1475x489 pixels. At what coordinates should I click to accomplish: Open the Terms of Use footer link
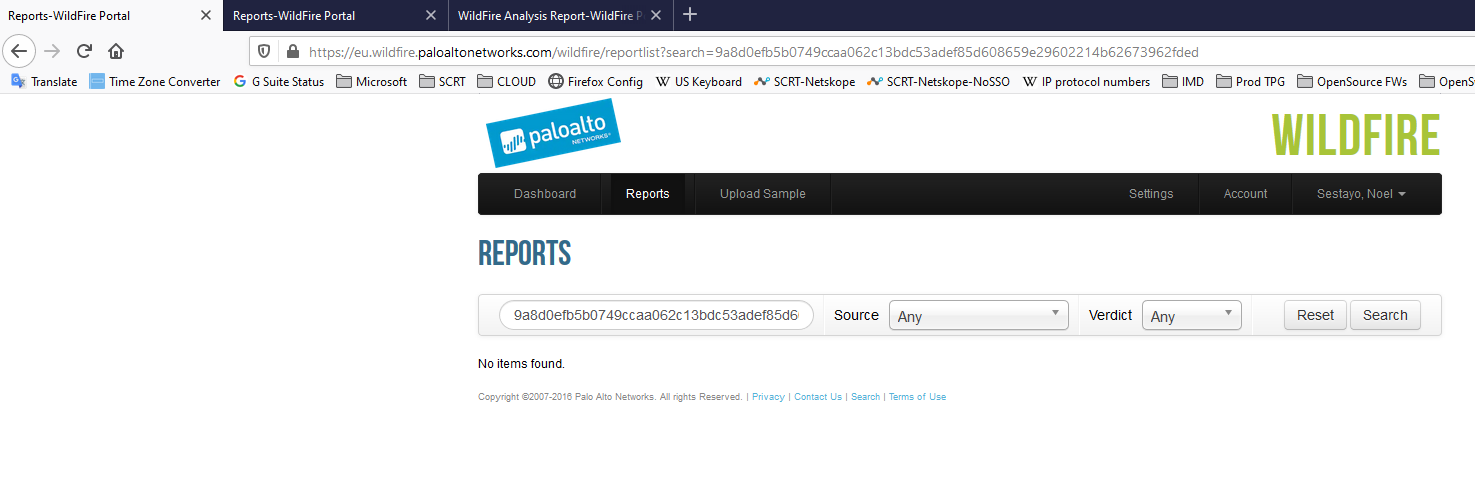(x=917, y=397)
